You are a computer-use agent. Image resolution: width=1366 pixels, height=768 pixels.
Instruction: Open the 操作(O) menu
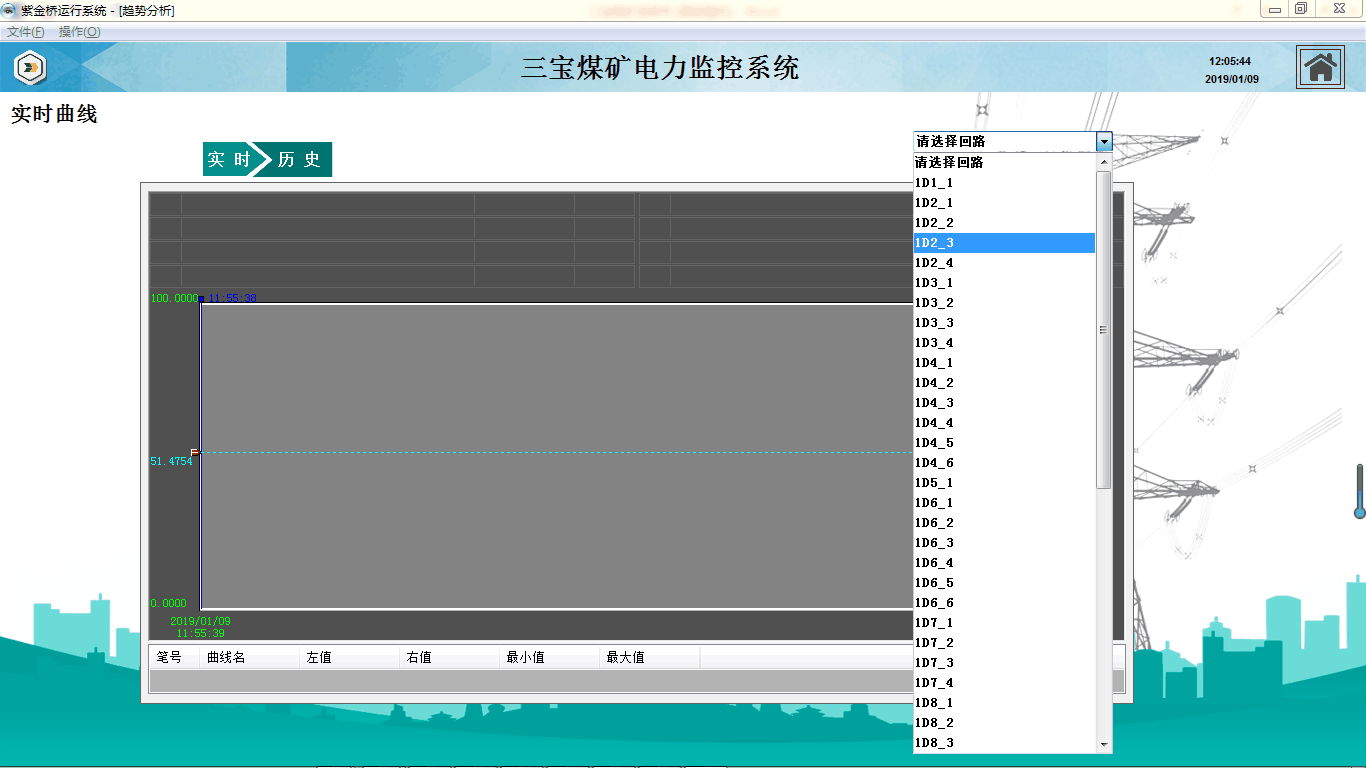click(79, 32)
